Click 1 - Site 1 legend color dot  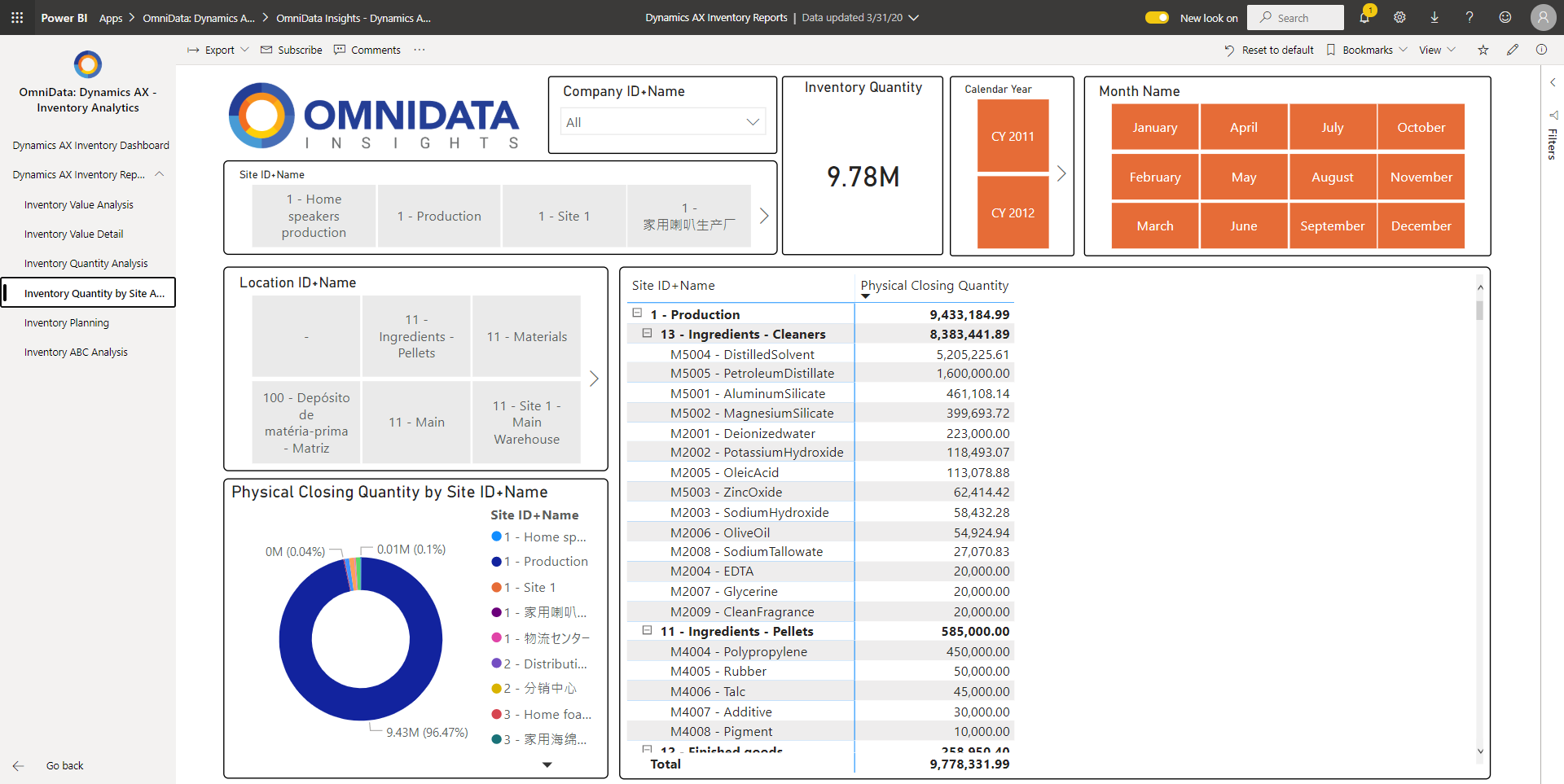coord(496,587)
